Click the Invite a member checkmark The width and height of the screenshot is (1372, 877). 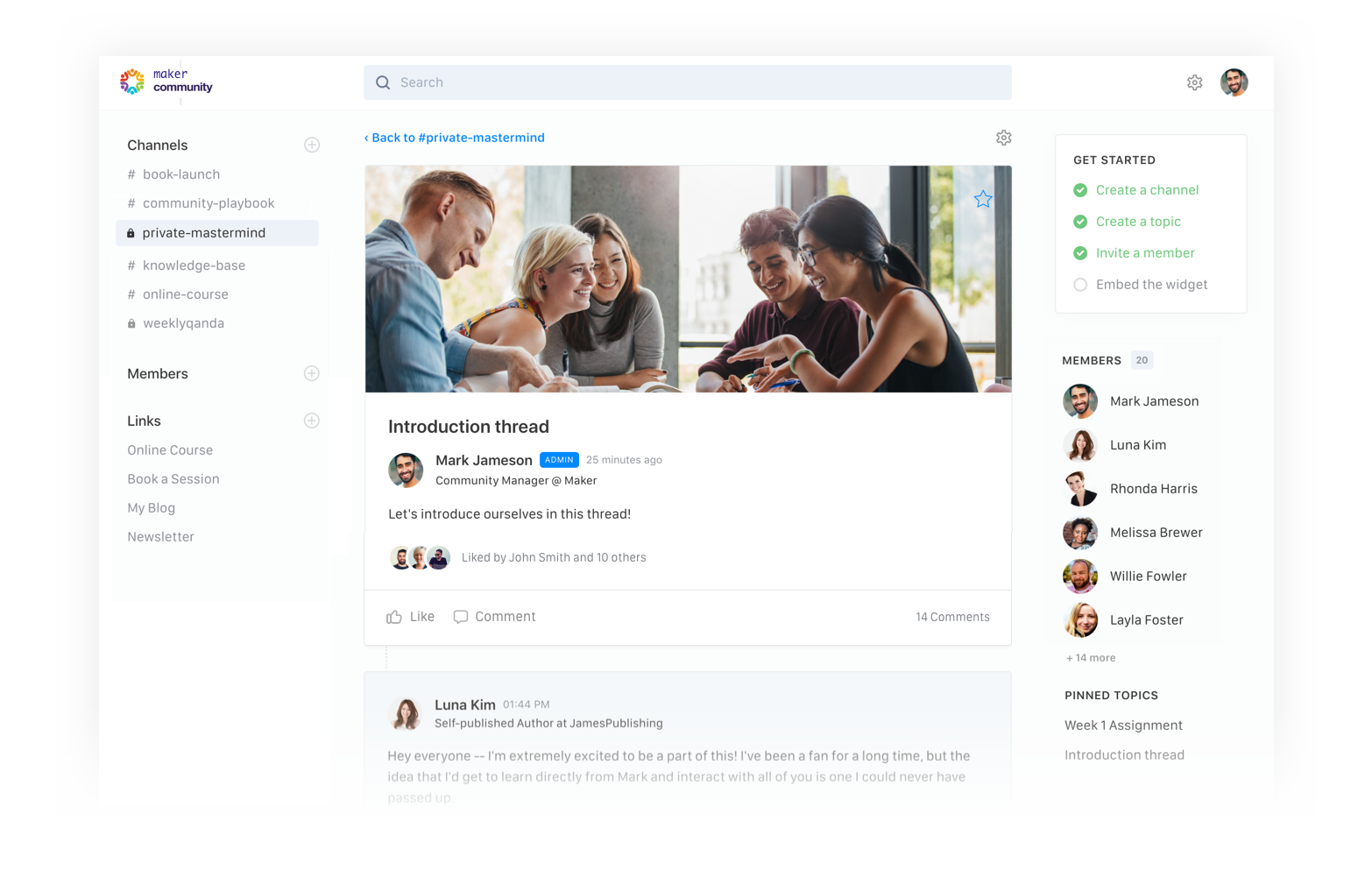[x=1080, y=253]
